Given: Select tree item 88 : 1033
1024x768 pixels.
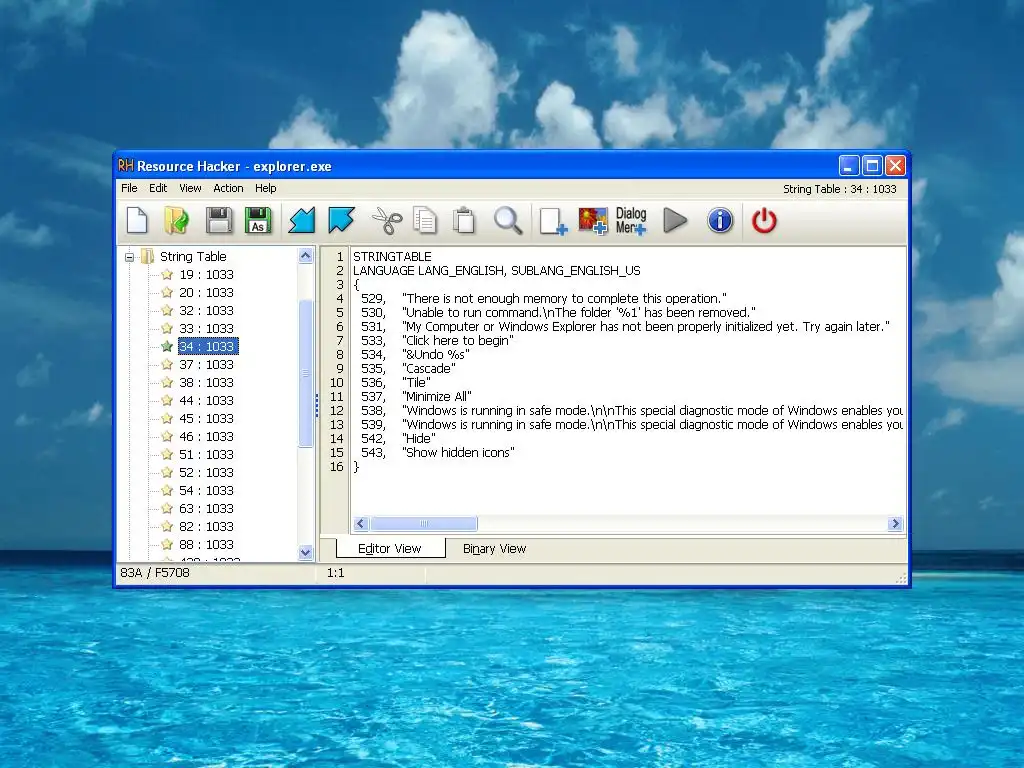Looking at the screenshot, I should pos(206,544).
